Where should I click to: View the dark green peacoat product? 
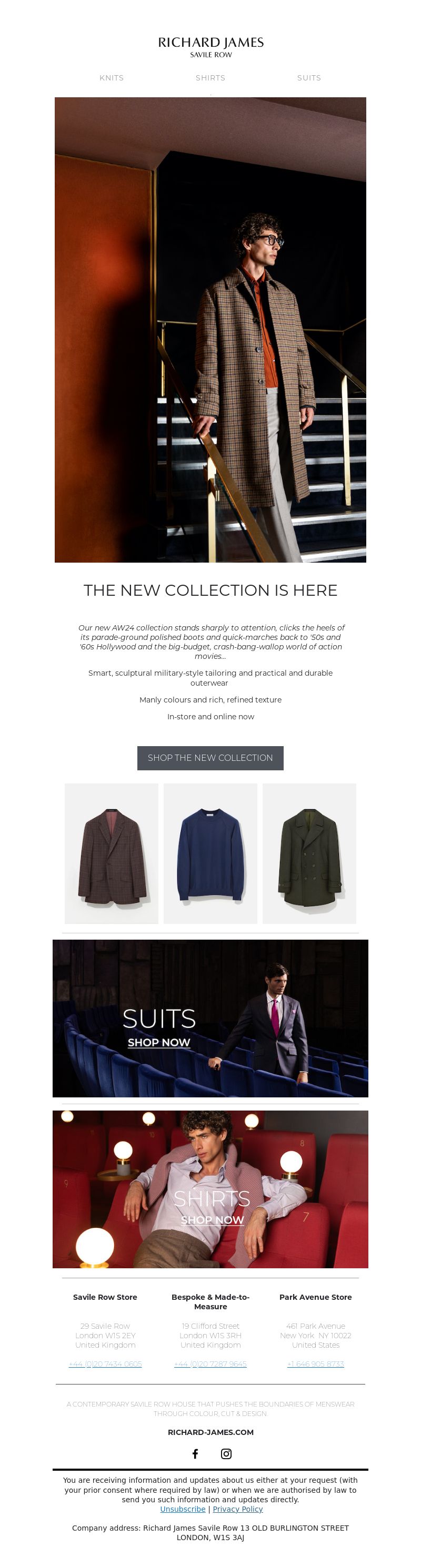click(x=309, y=853)
